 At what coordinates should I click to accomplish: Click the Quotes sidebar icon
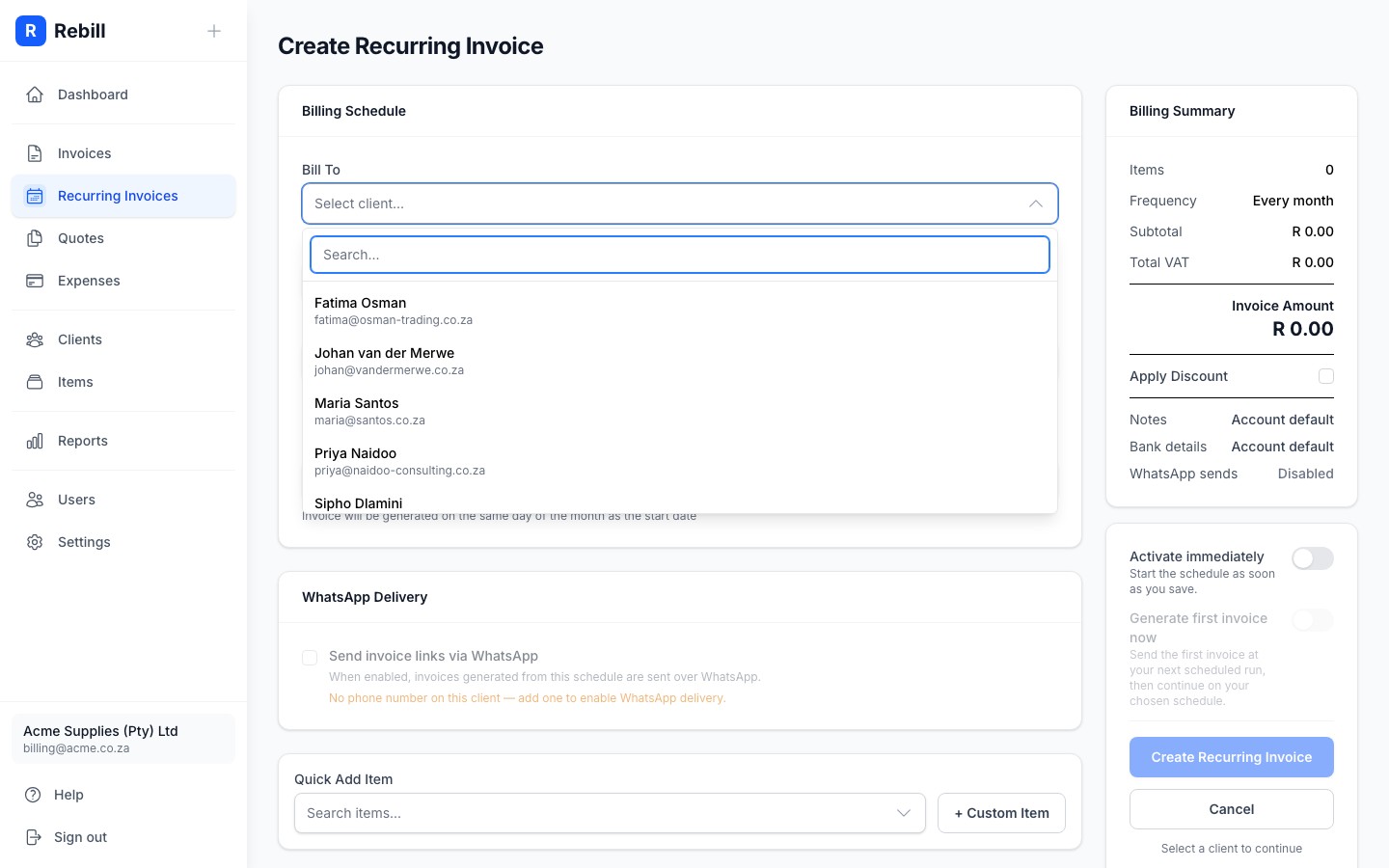(36, 238)
